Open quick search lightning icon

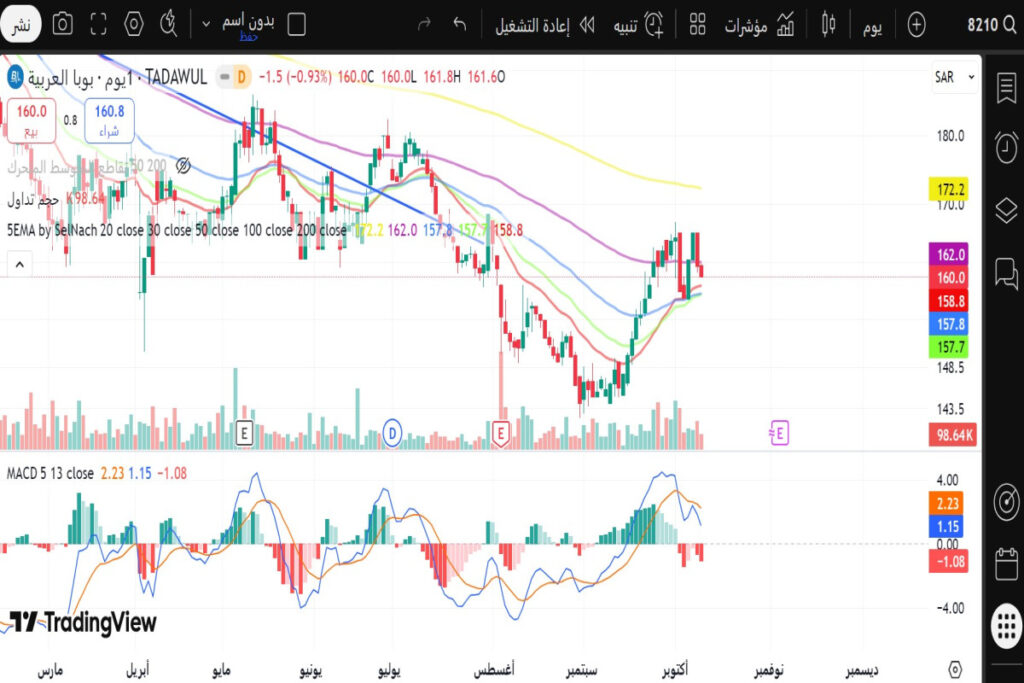tap(170, 22)
